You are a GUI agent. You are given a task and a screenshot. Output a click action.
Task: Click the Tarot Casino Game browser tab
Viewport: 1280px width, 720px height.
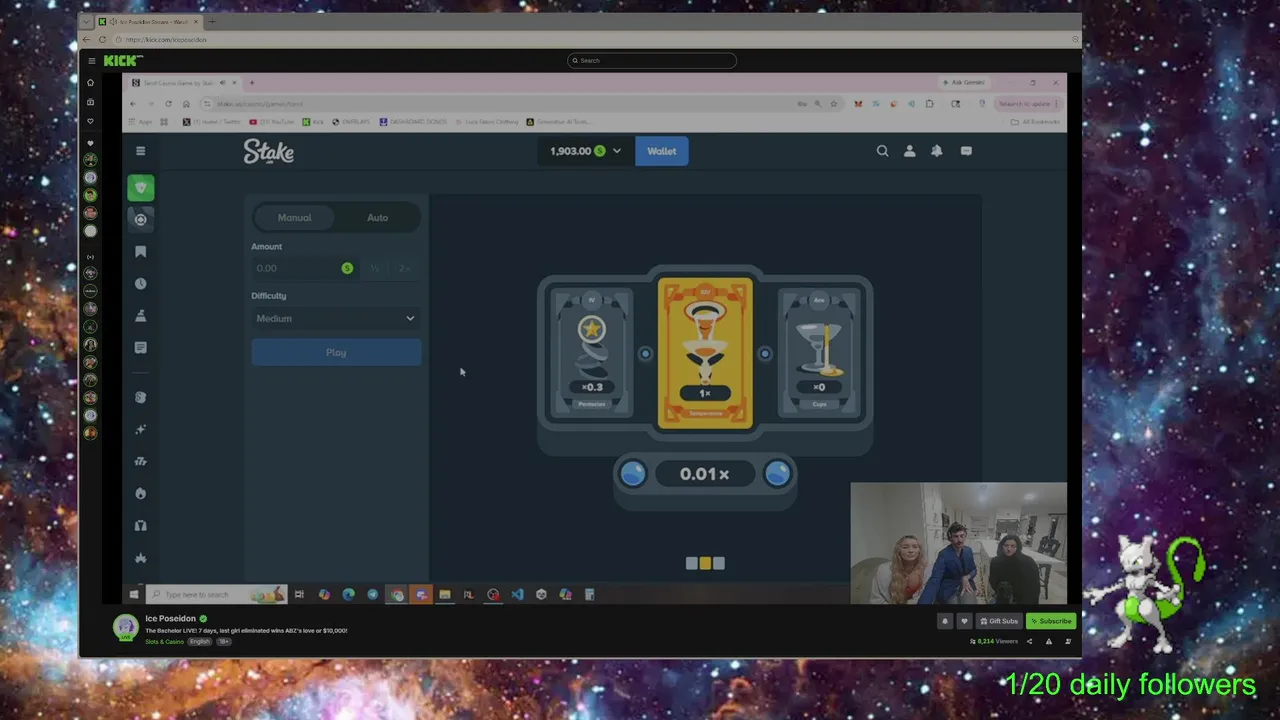[183, 83]
